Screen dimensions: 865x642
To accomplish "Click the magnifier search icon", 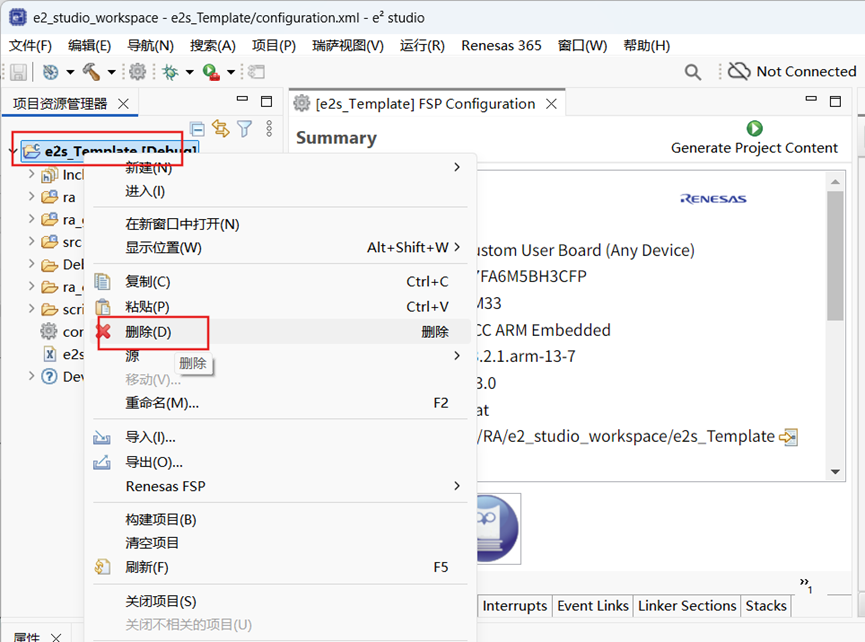I will click(693, 72).
